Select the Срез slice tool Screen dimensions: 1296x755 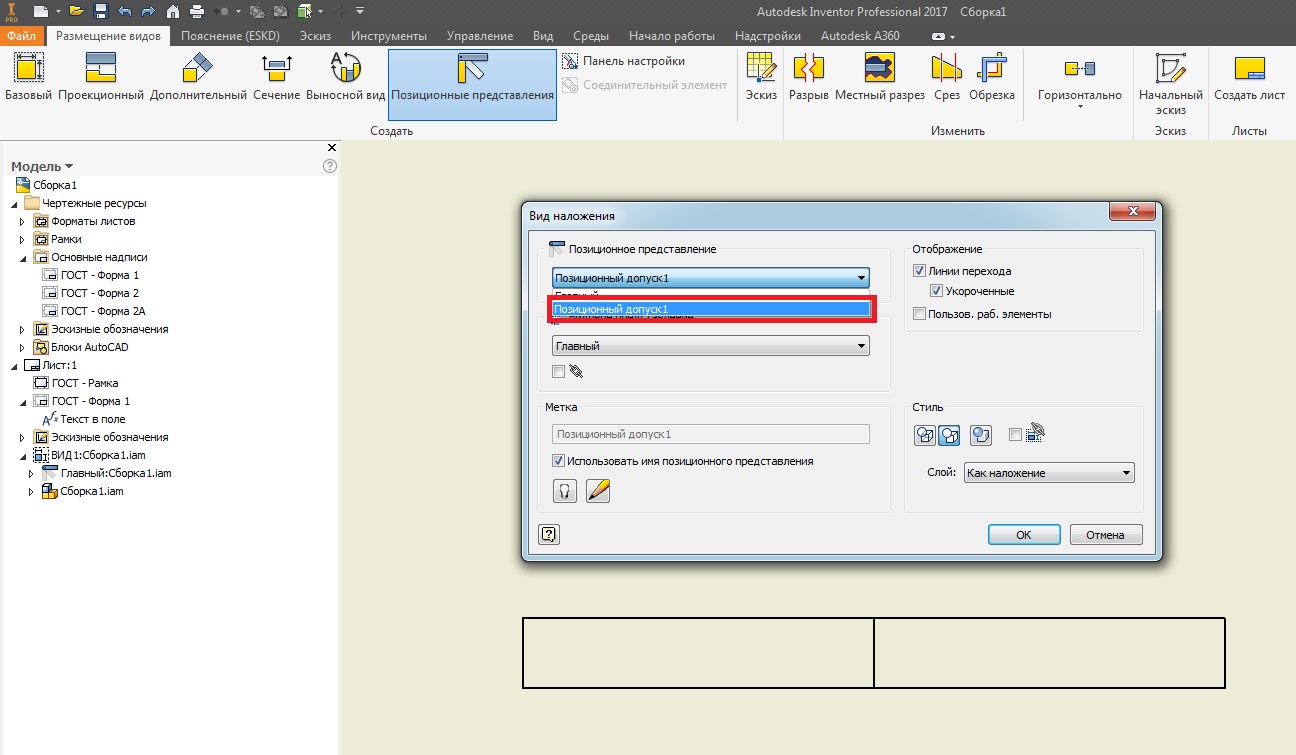click(x=946, y=78)
